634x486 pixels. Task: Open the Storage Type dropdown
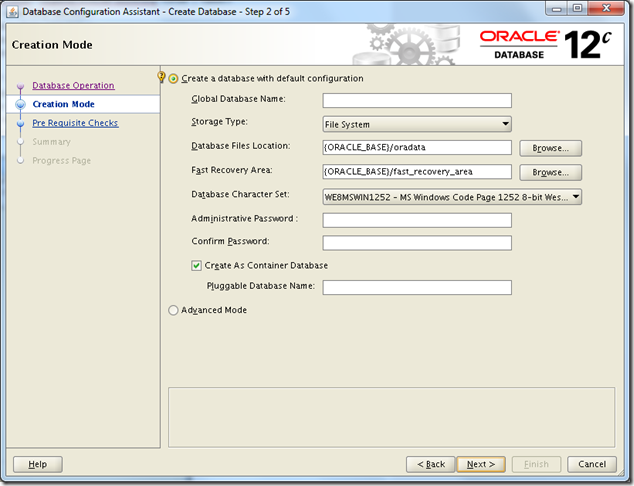(417, 125)
